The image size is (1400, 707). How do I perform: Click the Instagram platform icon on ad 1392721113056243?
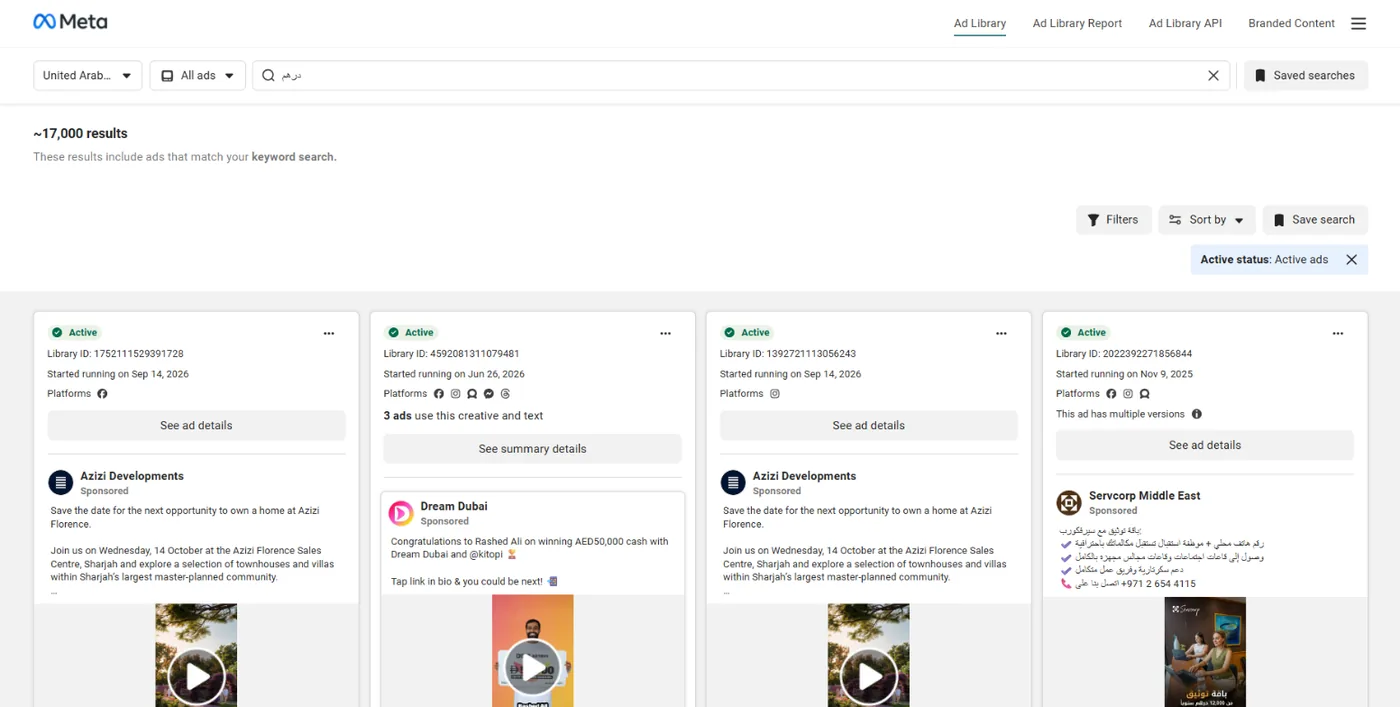(x=774, y=394)
